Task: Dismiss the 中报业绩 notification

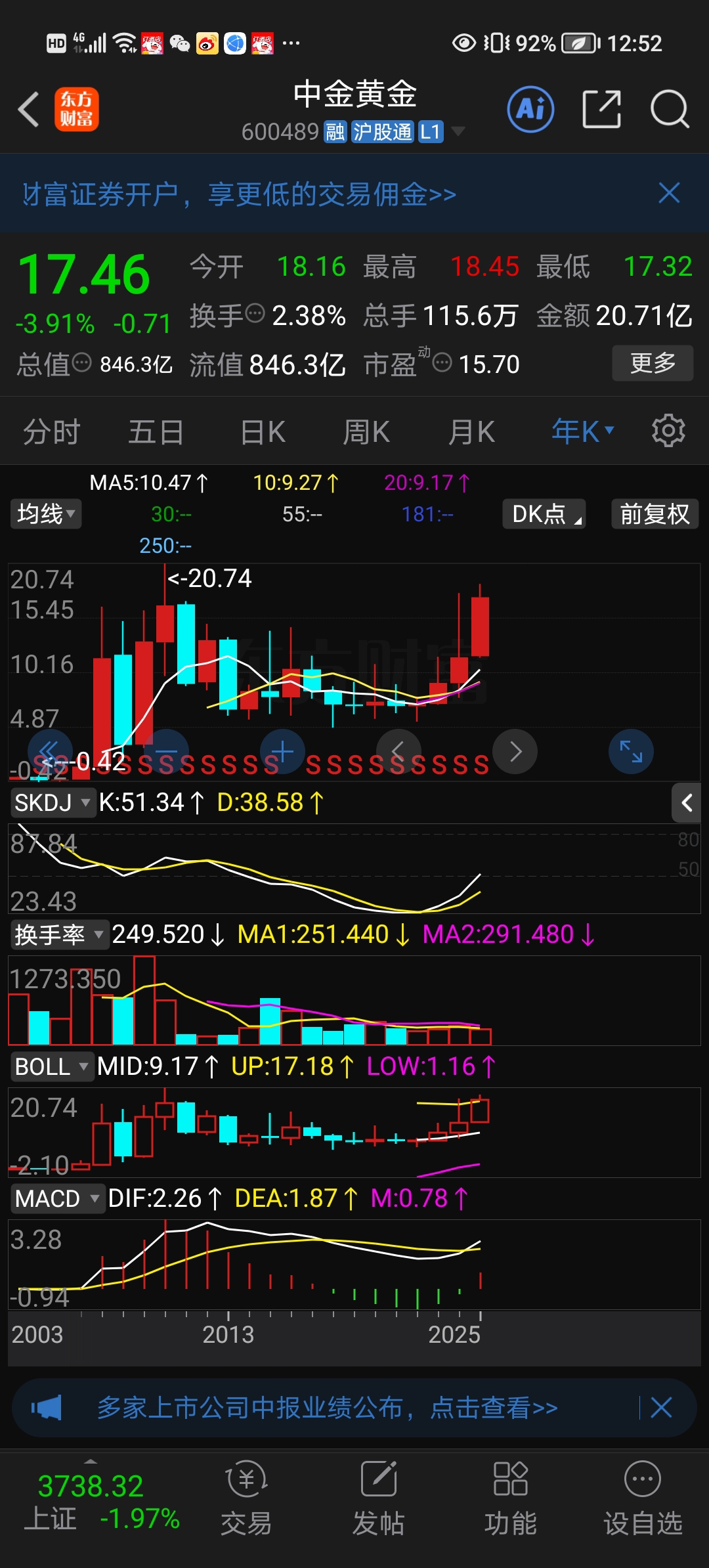Action: click(661, 1408)
